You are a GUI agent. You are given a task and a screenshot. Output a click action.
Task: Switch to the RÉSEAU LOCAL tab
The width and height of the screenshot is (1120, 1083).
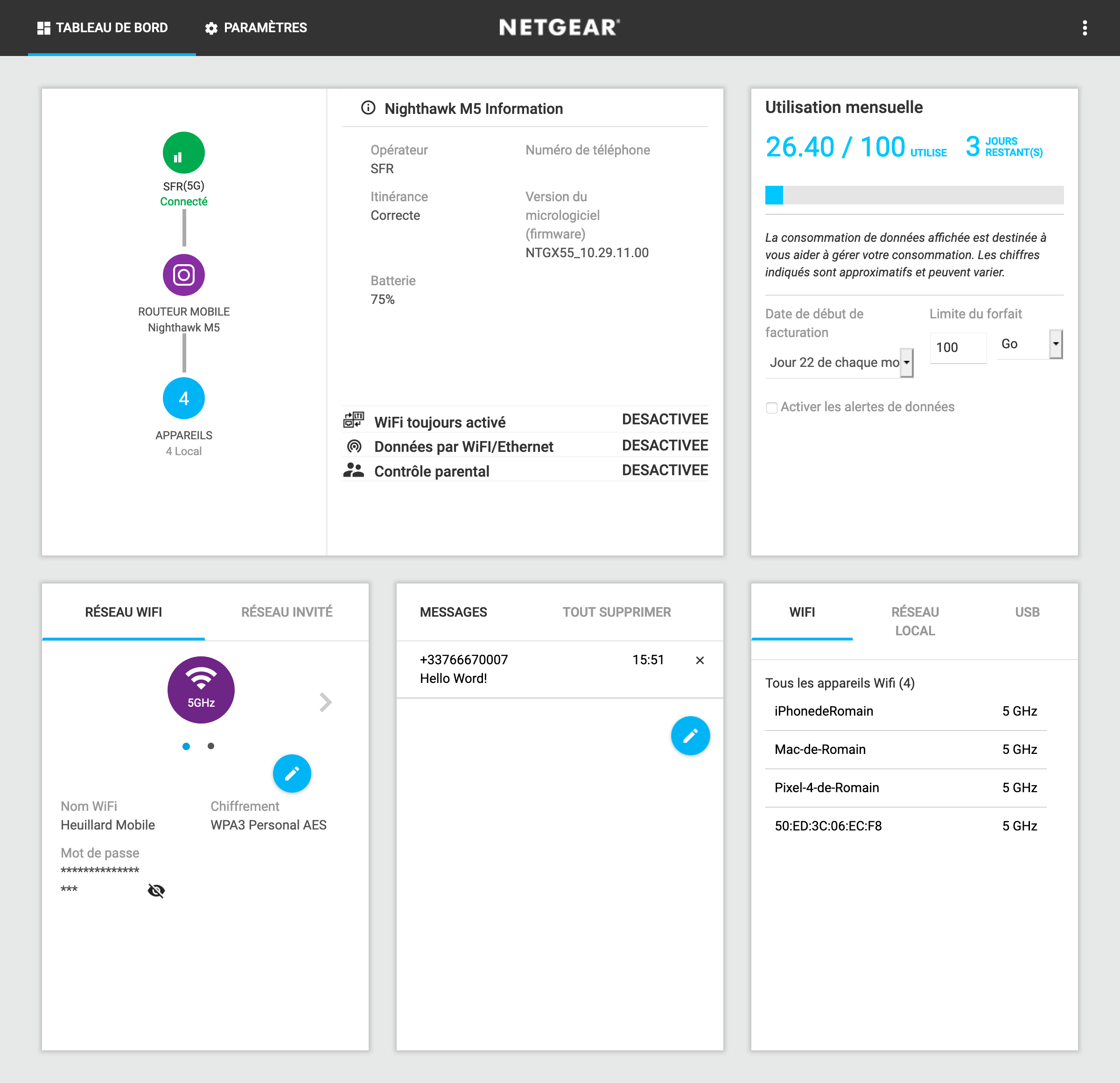[x=915, y=621]
